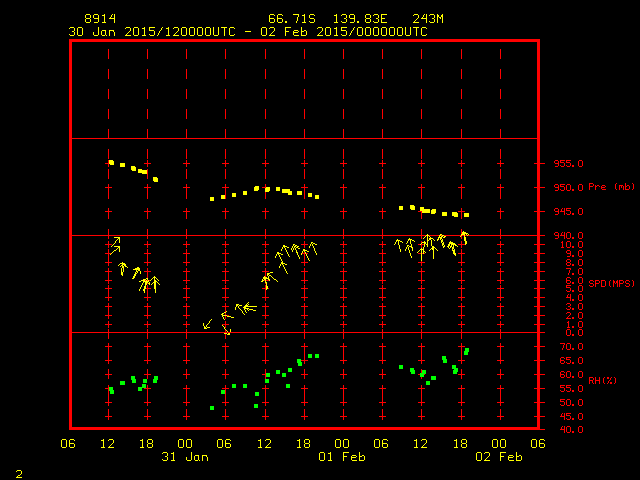Select the RH(%) axis title
The height and width of the screenshot is (480, 640).
click(x=602, y=380)
